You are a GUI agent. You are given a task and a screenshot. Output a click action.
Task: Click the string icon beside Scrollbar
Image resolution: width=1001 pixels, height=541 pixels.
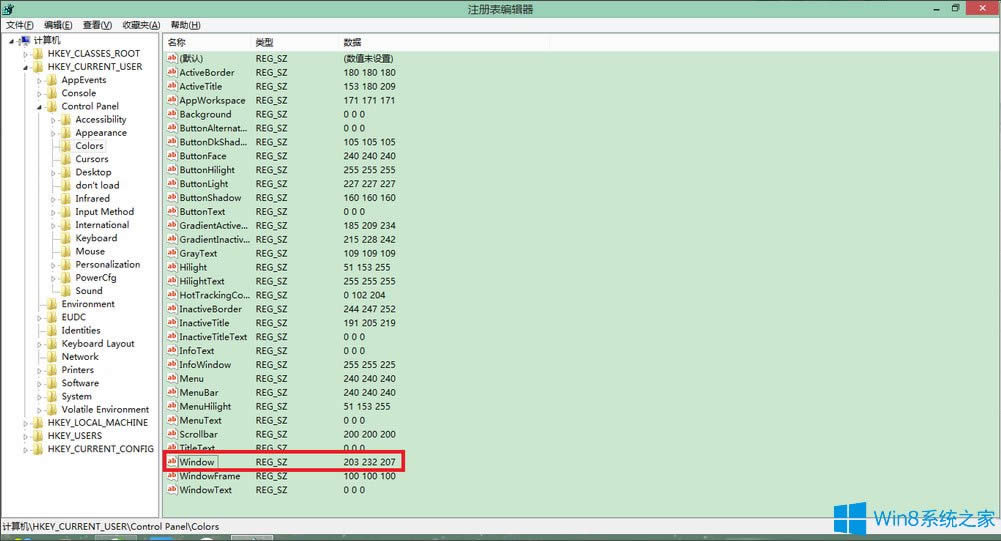[x=172, y=434]
